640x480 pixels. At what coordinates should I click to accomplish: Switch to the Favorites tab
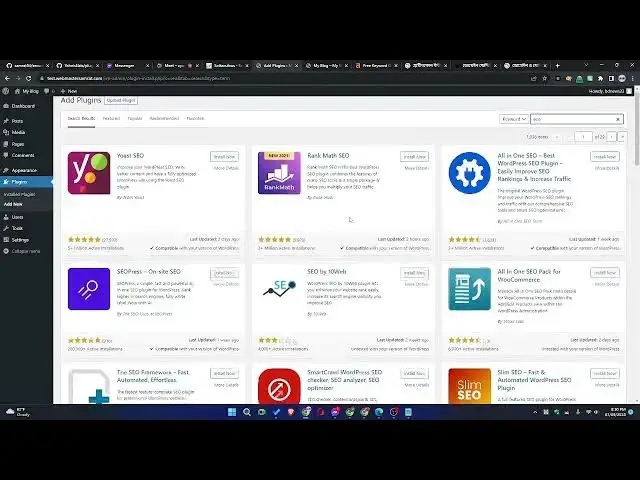point(195,118)
